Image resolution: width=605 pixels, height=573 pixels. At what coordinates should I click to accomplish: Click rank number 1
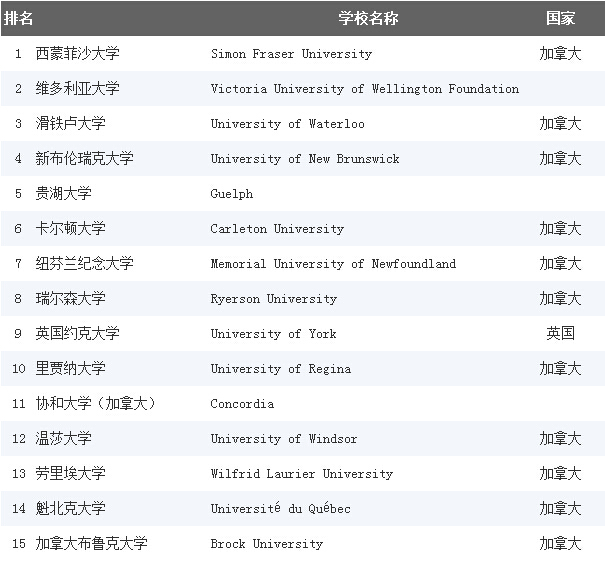18,54
